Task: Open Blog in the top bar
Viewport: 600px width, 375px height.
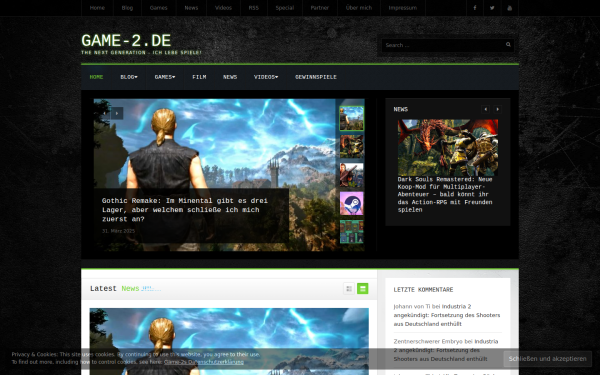Action: (x=127, y=8)
